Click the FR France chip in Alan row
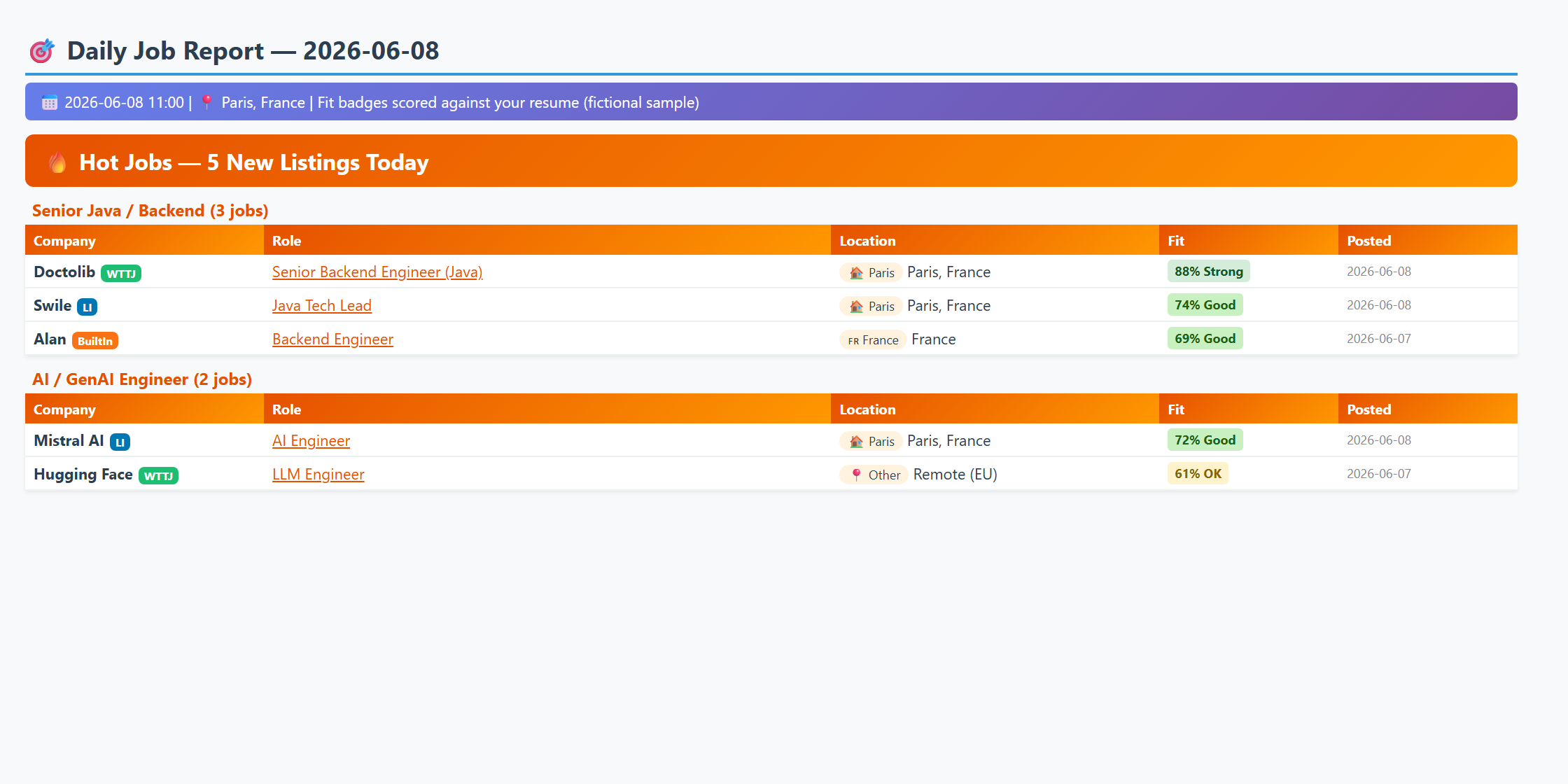 click(x=873, y=340)
